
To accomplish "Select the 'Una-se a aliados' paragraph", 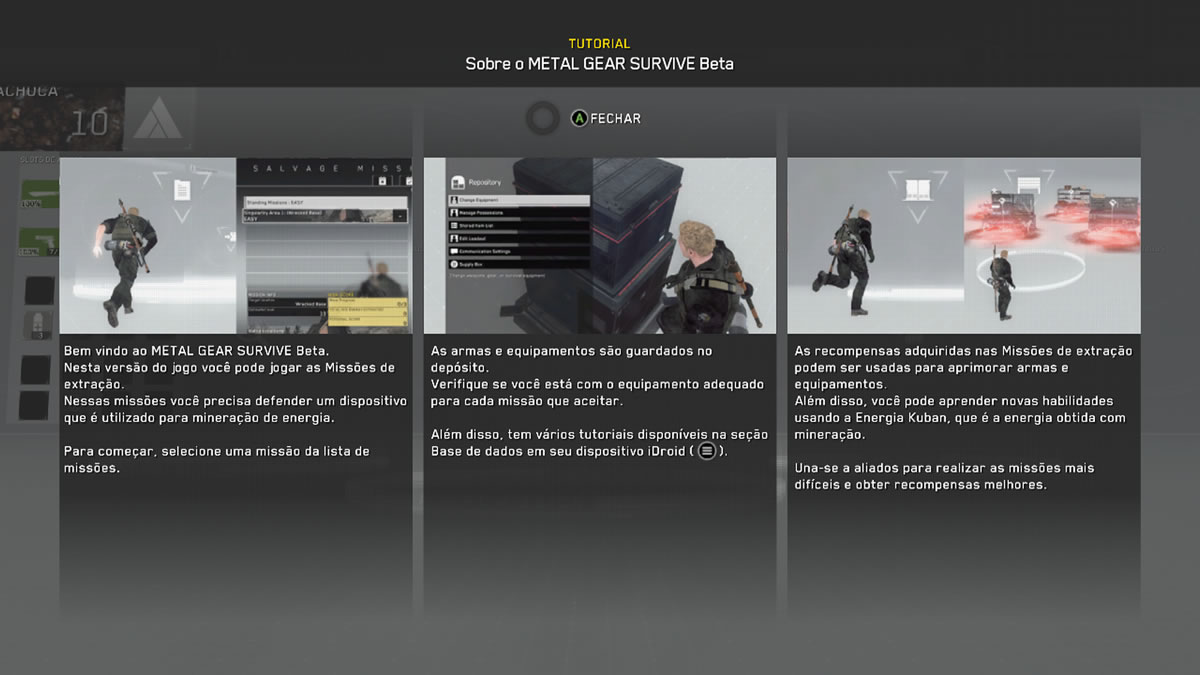I will (x=945, y=476).
